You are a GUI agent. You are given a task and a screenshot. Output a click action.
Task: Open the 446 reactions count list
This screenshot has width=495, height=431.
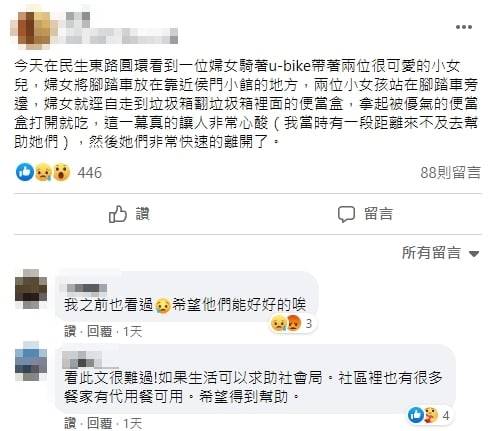coord(90,173)
